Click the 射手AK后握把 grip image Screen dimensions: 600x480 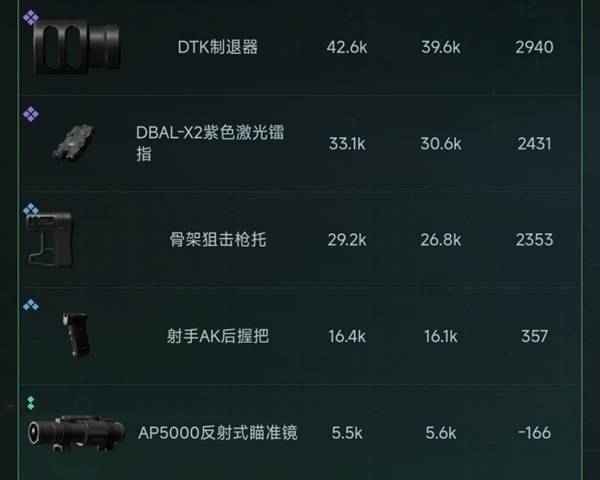(76, 335)
